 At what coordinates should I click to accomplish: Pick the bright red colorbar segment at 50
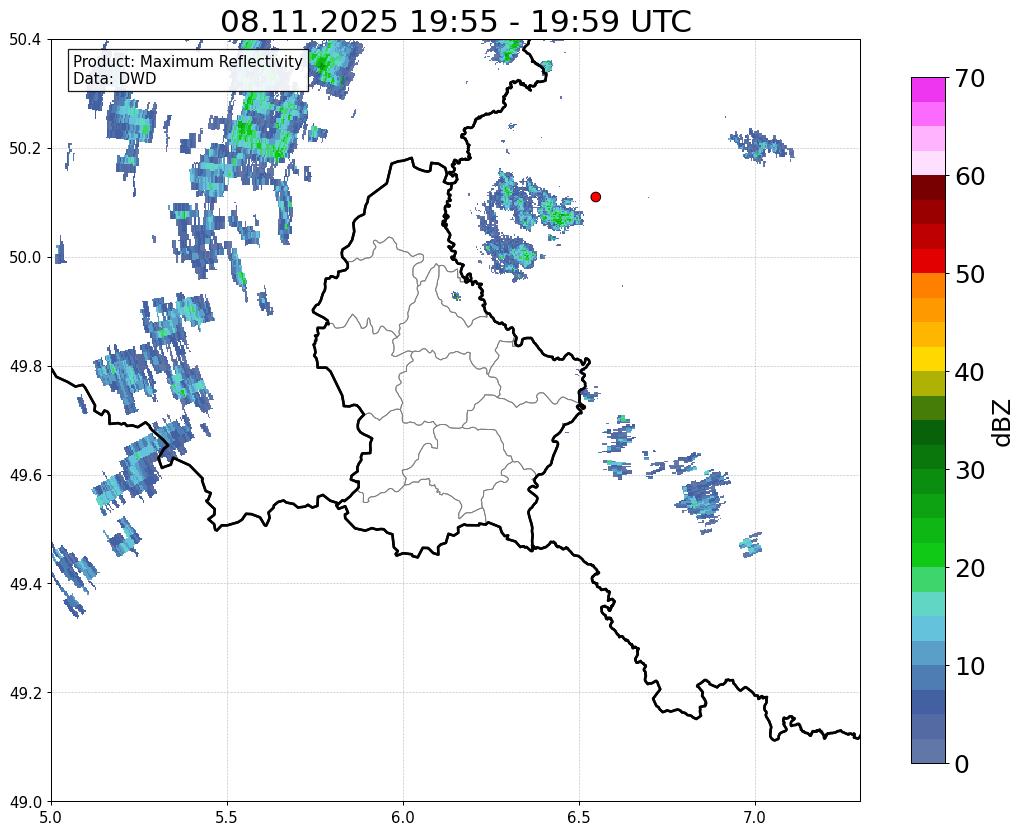click(x=928, y=261)
